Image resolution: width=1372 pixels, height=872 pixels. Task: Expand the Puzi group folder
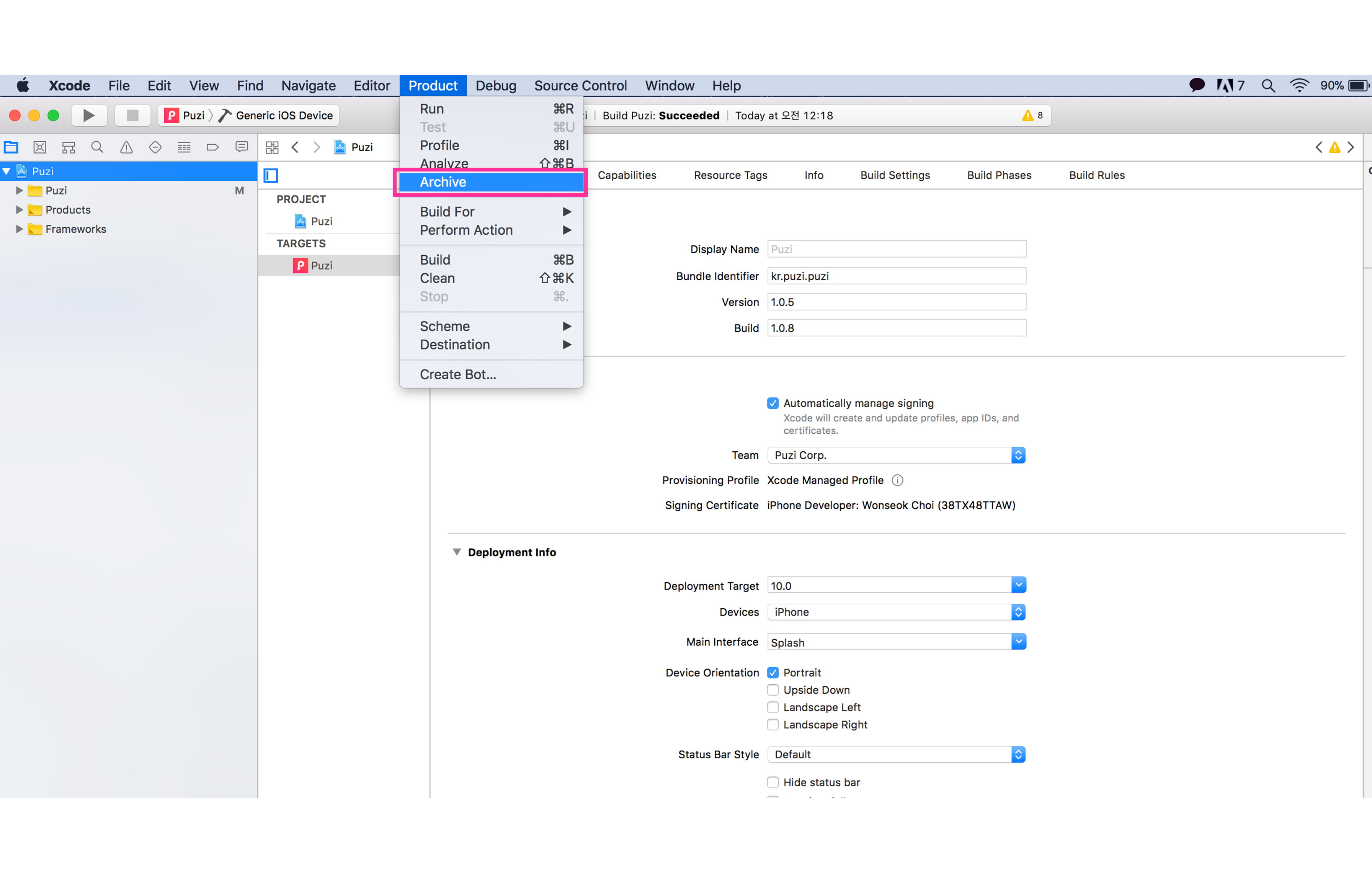(x=20, y=190)
